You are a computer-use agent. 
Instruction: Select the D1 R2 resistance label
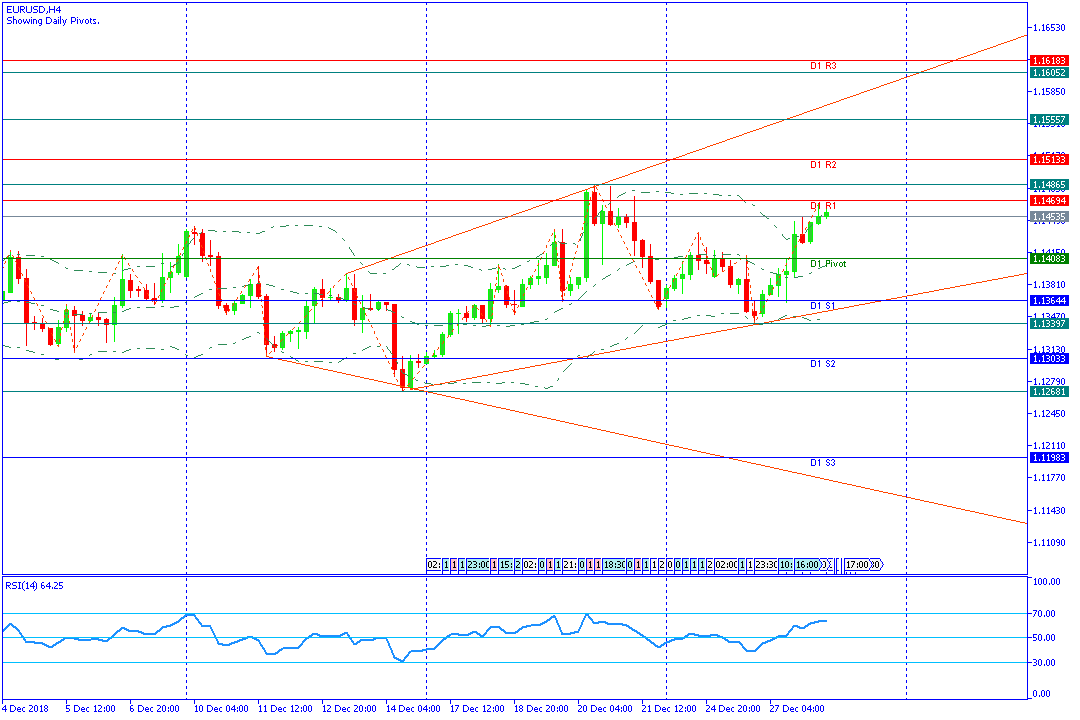click(x=823, y=165)
